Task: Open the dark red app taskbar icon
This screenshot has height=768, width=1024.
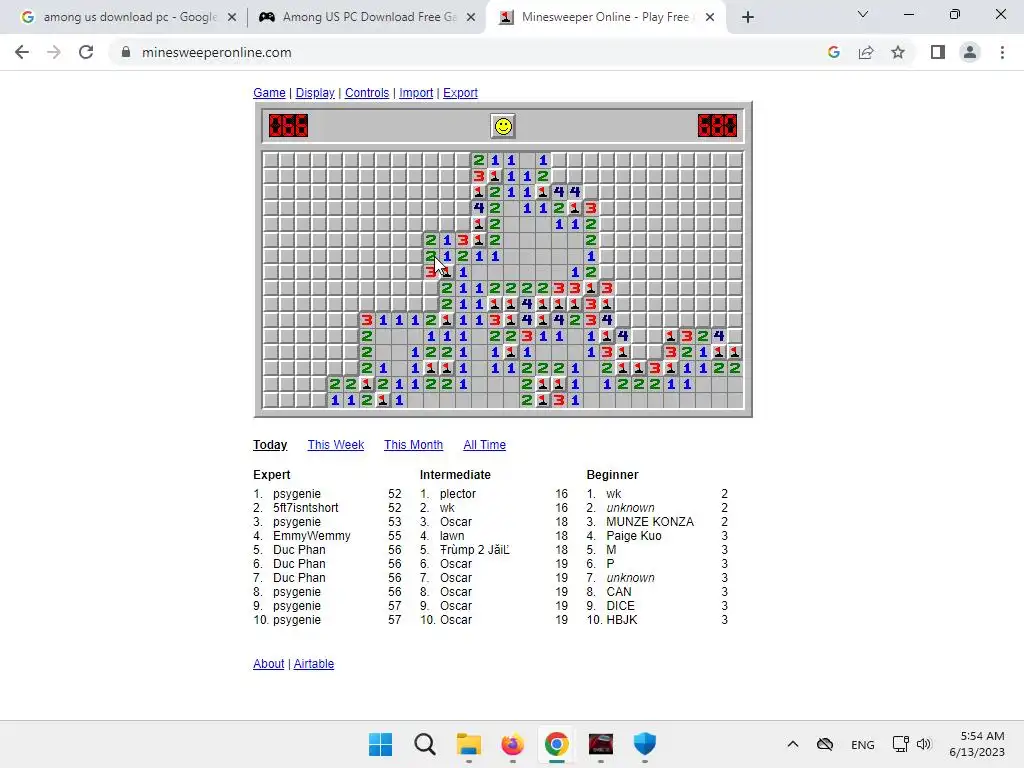Action: click(601, 744)
